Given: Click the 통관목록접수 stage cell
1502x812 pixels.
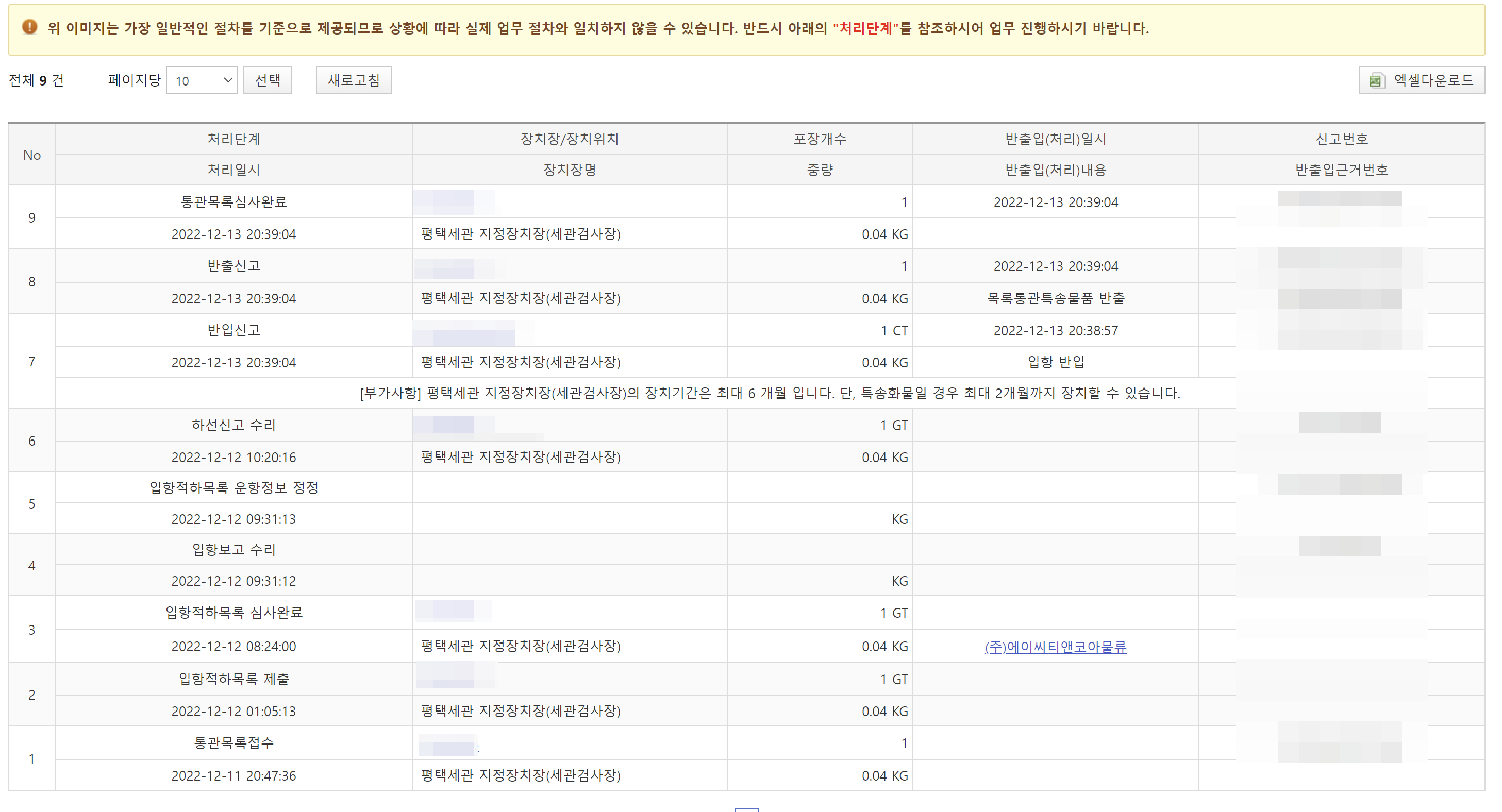Looking at the screenshot, I should click(x=233, y=742).
